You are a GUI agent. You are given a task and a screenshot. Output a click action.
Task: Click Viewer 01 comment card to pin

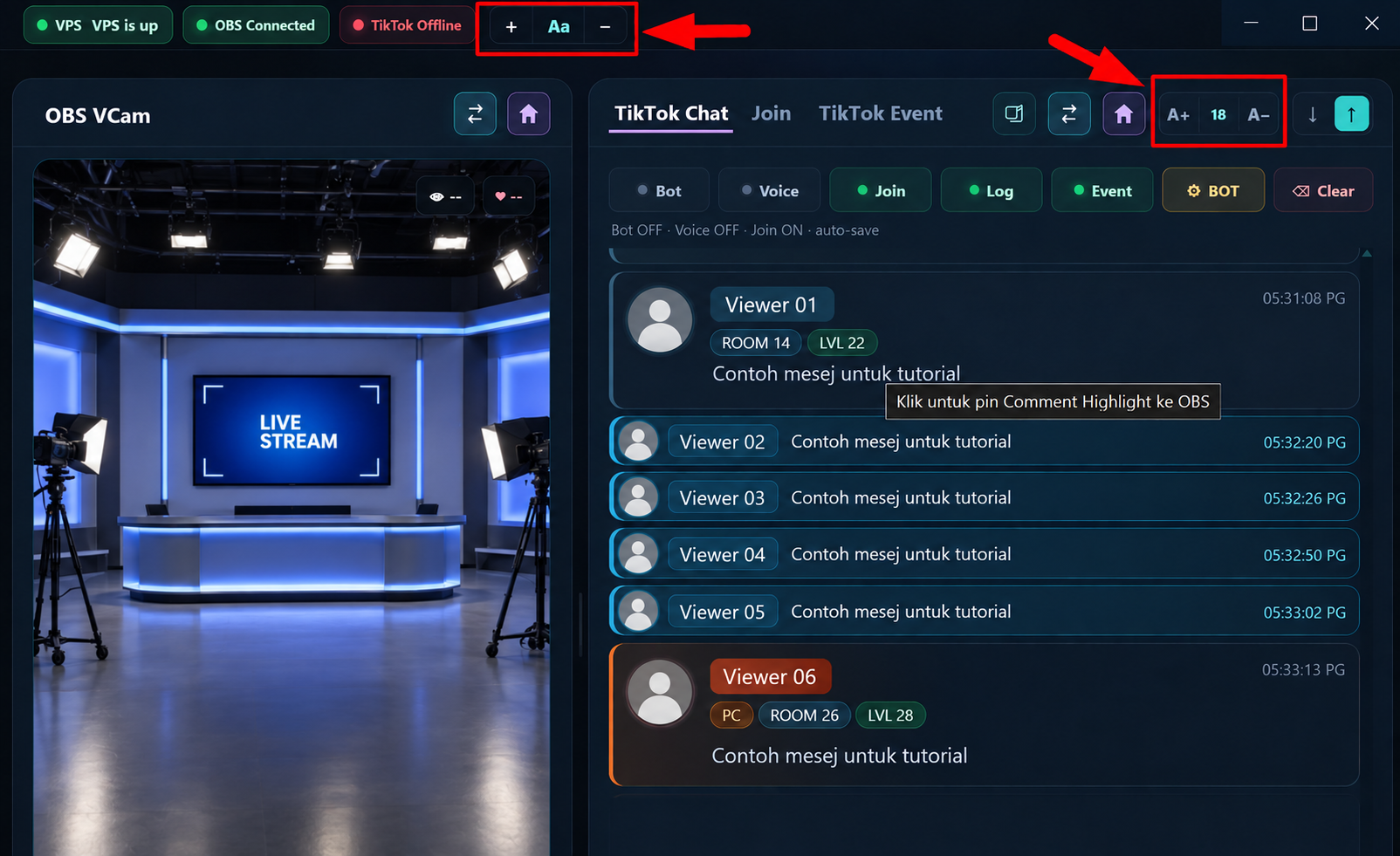click(x=985, y=340)
